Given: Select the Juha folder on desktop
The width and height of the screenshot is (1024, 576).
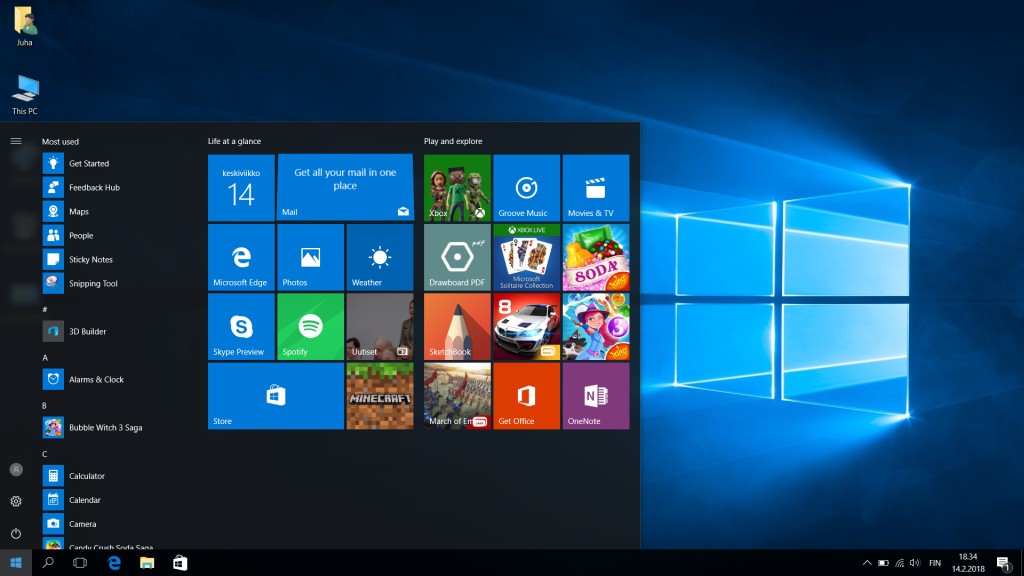Looking at the screenshot, I should [x=25, y=27].
